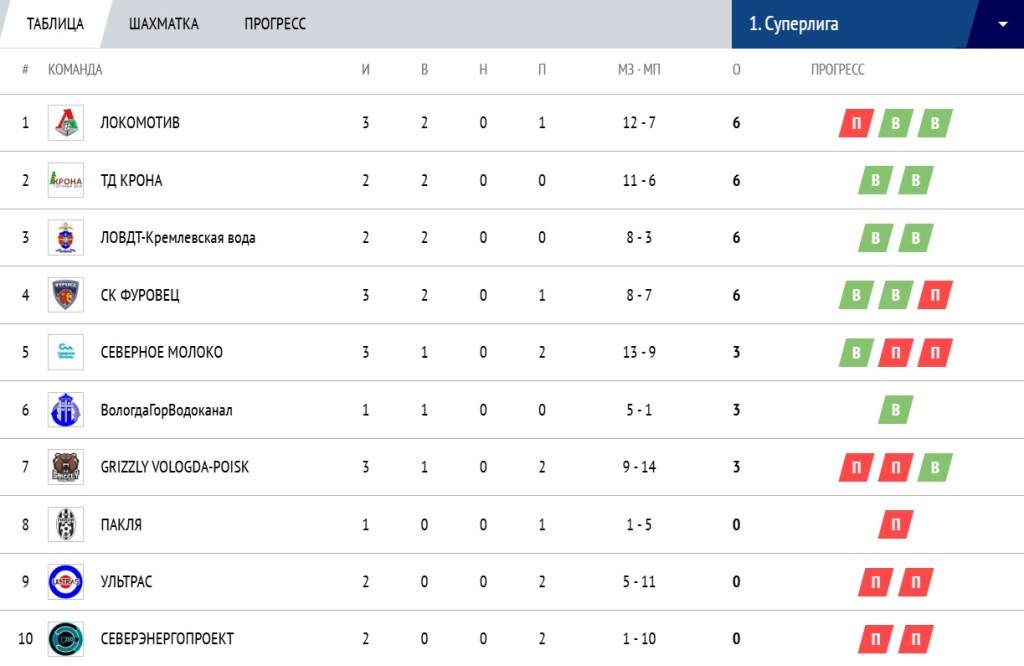Click the Grizzly Vologda-Poisk bear logo
Screen dimensions: 1024x666
tap(66, 467)
